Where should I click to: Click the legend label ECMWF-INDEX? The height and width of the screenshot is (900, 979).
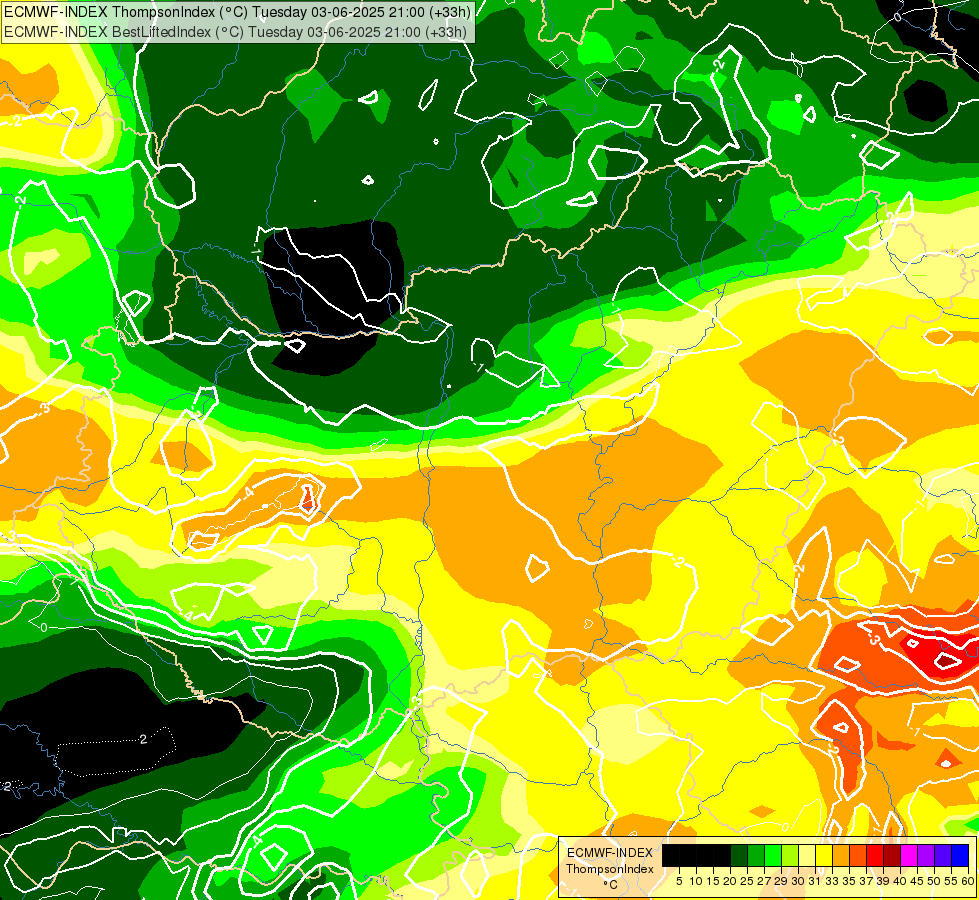pos(609,853)
